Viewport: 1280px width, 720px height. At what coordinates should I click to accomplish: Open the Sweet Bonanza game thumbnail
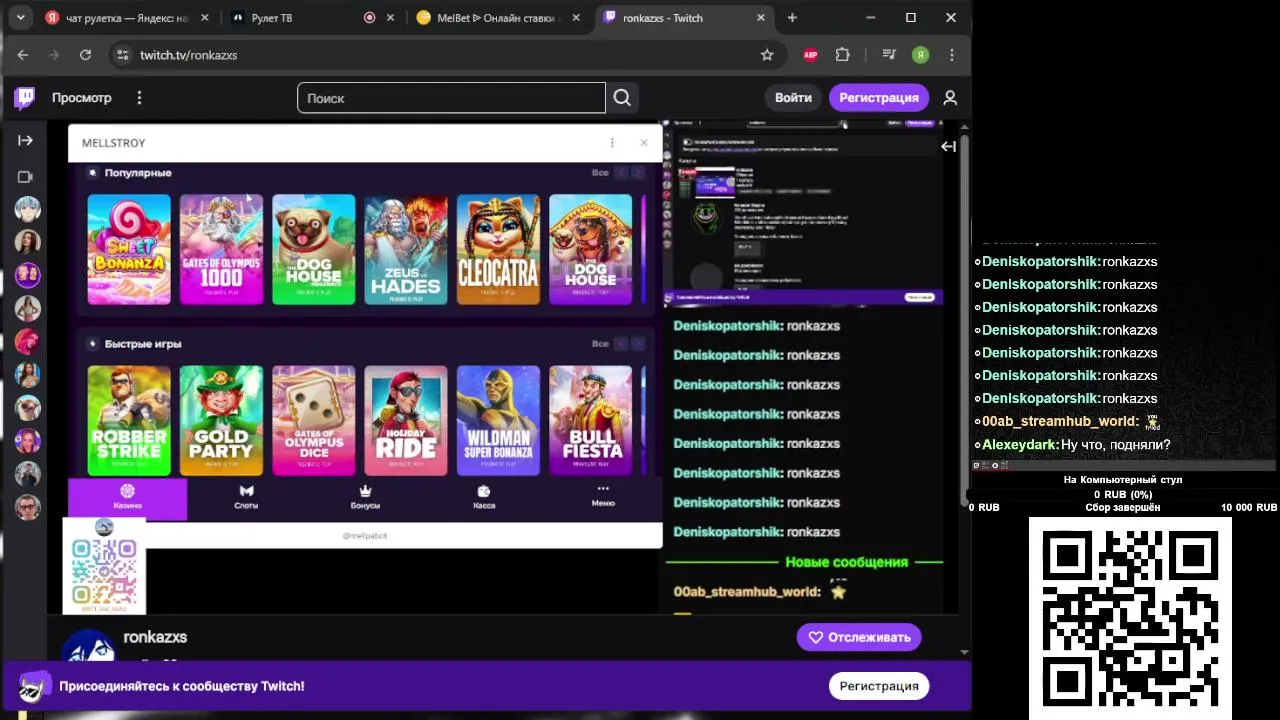129,249
